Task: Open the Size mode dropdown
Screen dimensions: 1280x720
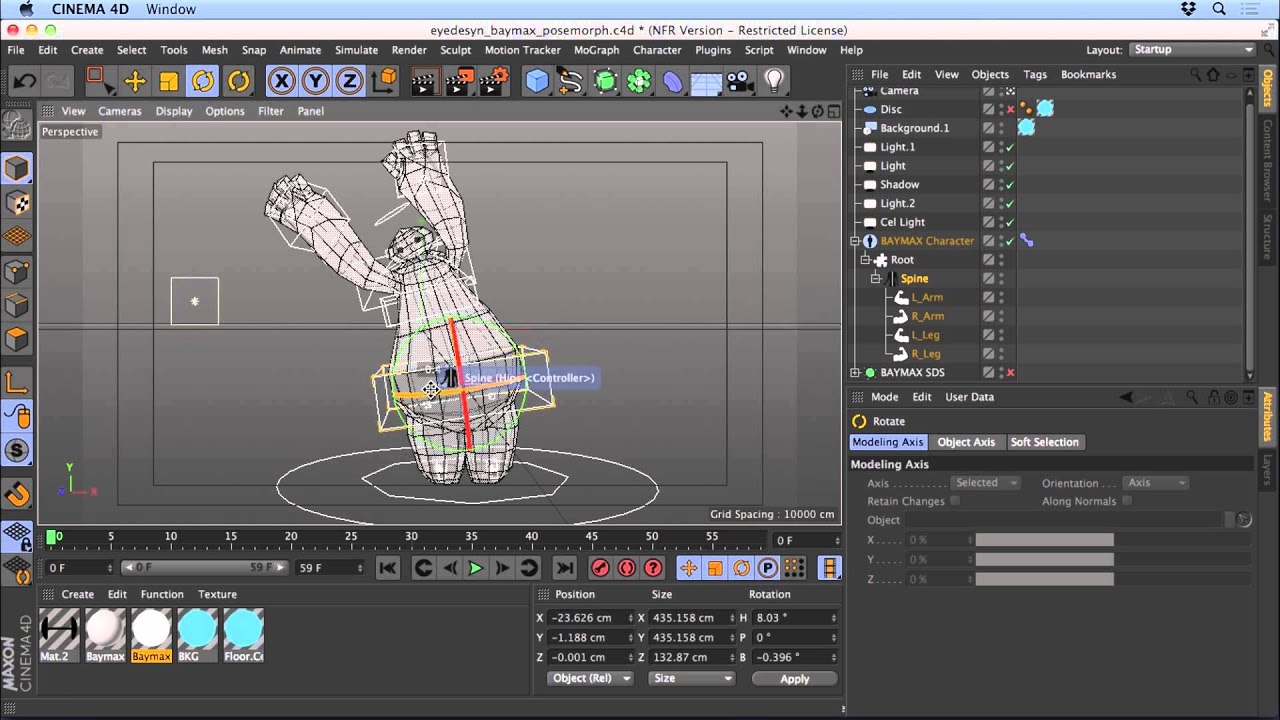Action: tap(691, 678)
